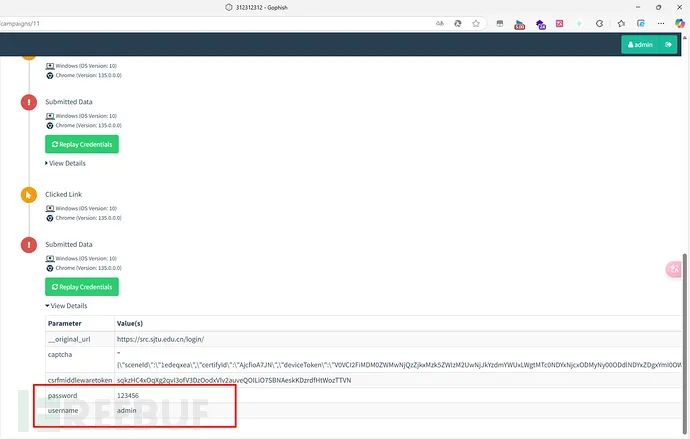Click the Parameter column header
The image size is (690, 439).
tap(80, 323)
